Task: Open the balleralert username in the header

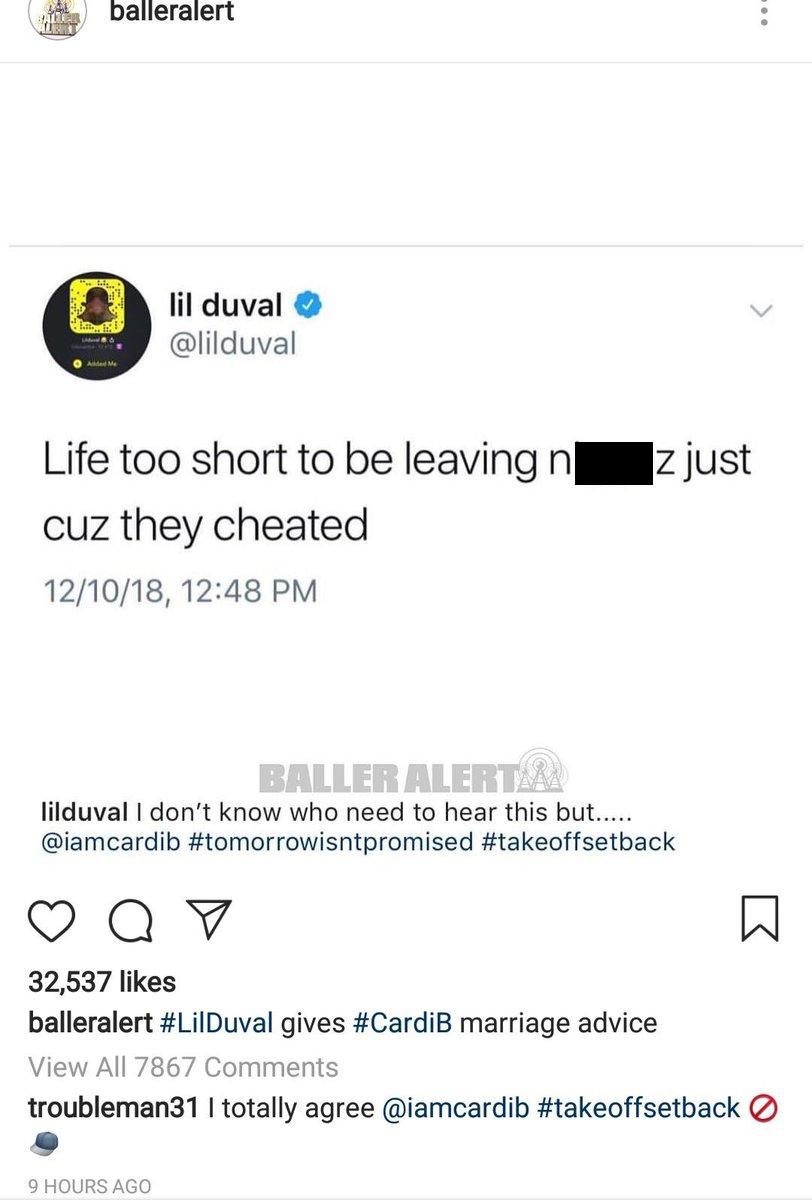Action: 172,13
